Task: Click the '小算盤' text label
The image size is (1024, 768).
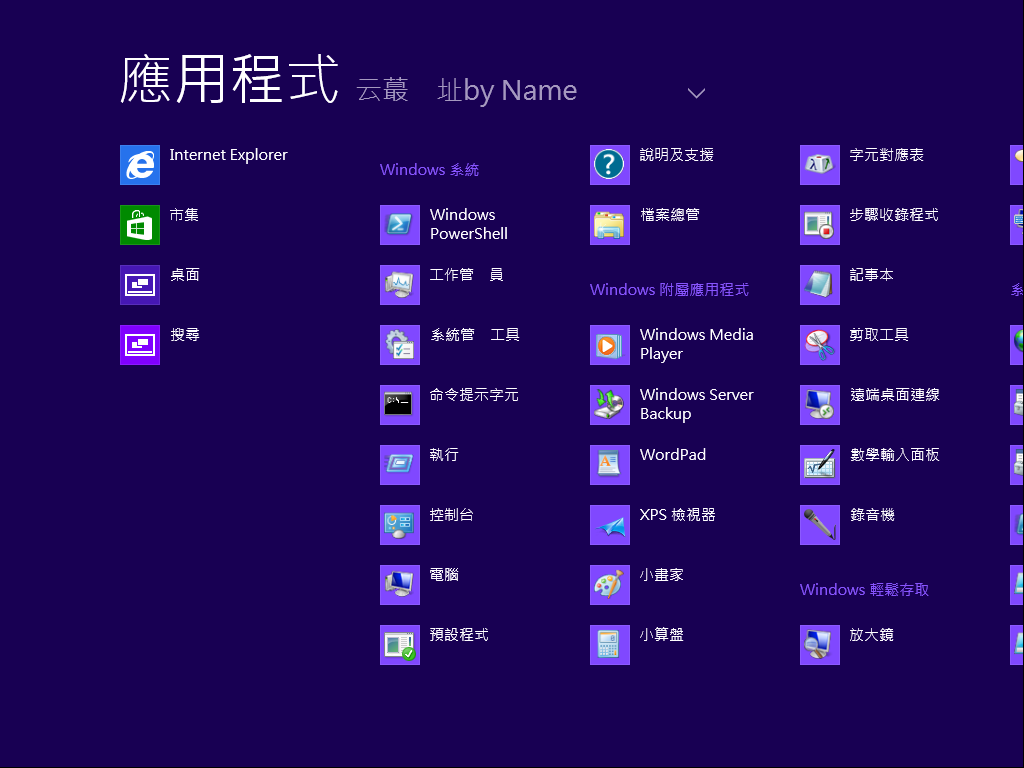Action: click(662, 635)
